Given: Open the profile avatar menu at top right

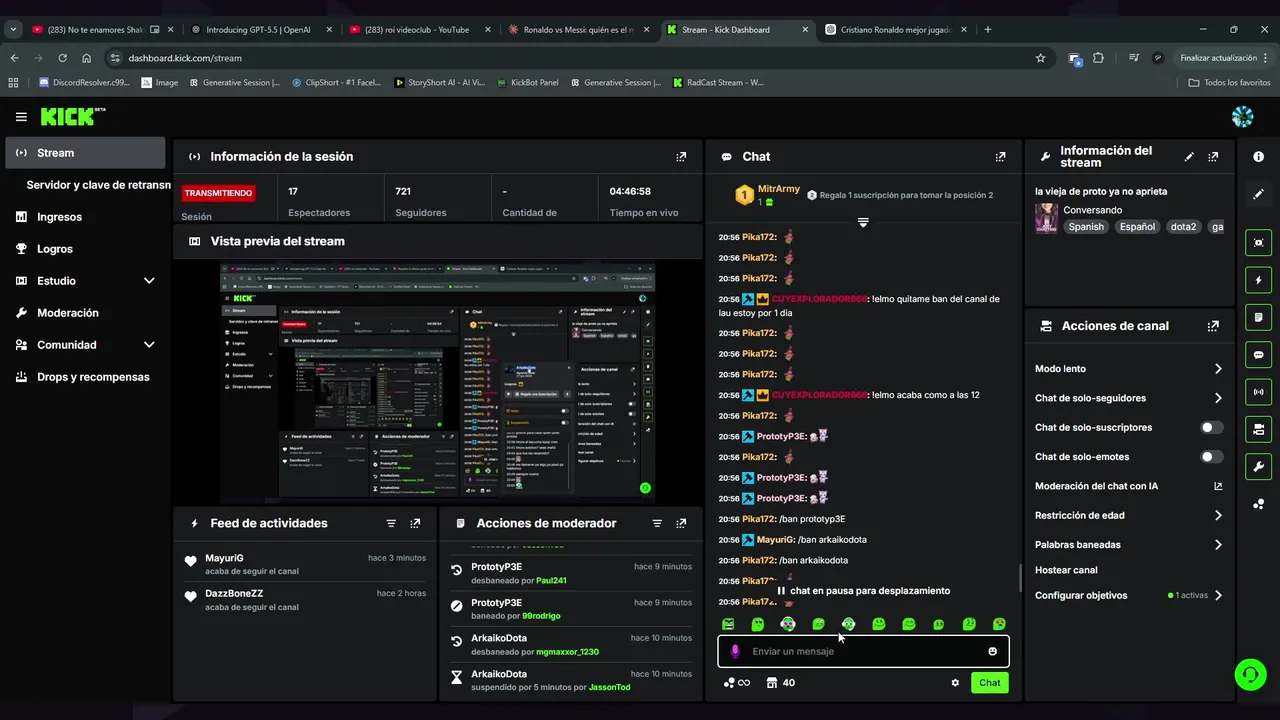Looking at the screenshot, I should pyautogui.click(x=1242, y=117).
